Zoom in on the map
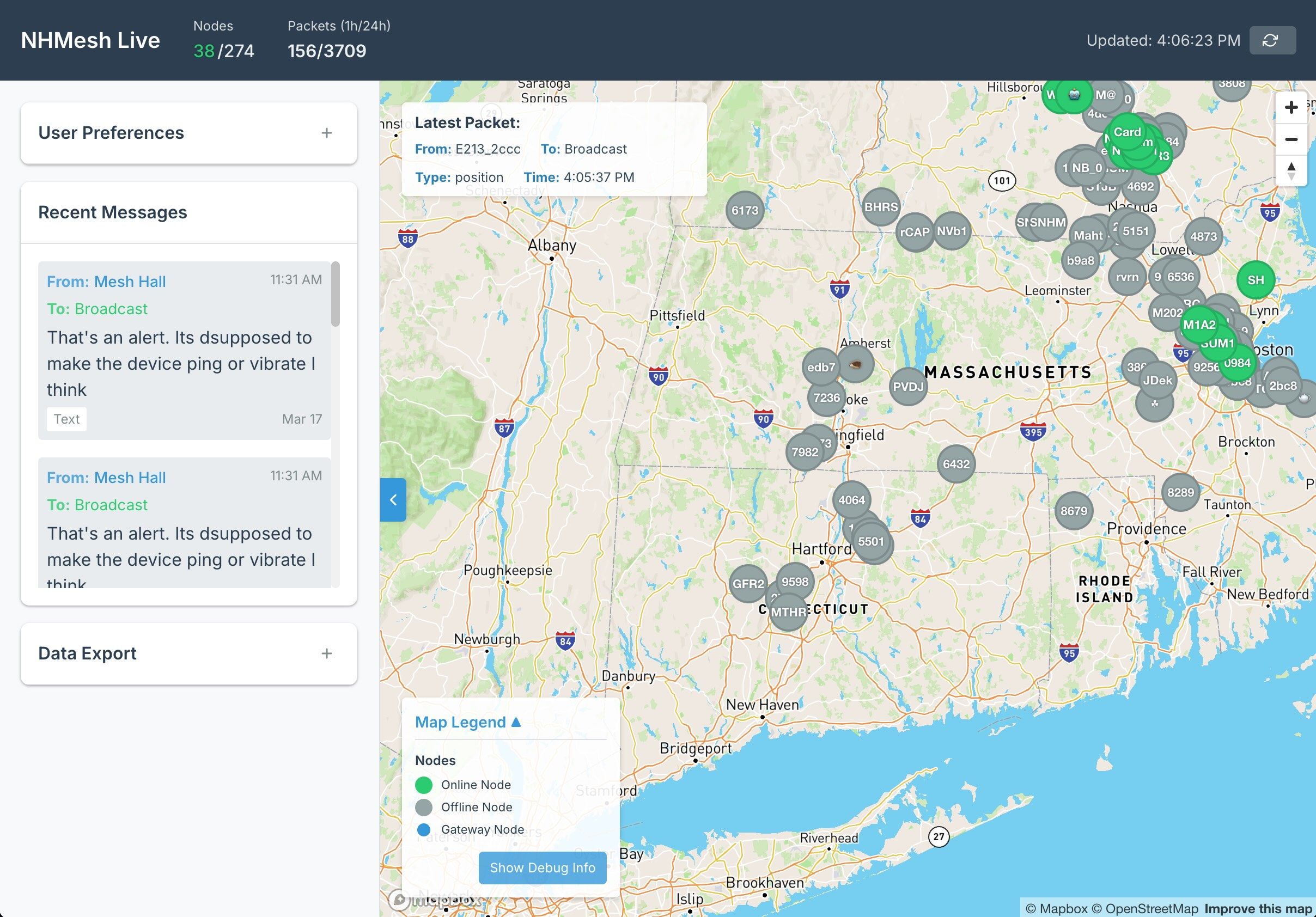Image resolution: width=1316 pixels, height=917 pixels. pos(1291,108)
